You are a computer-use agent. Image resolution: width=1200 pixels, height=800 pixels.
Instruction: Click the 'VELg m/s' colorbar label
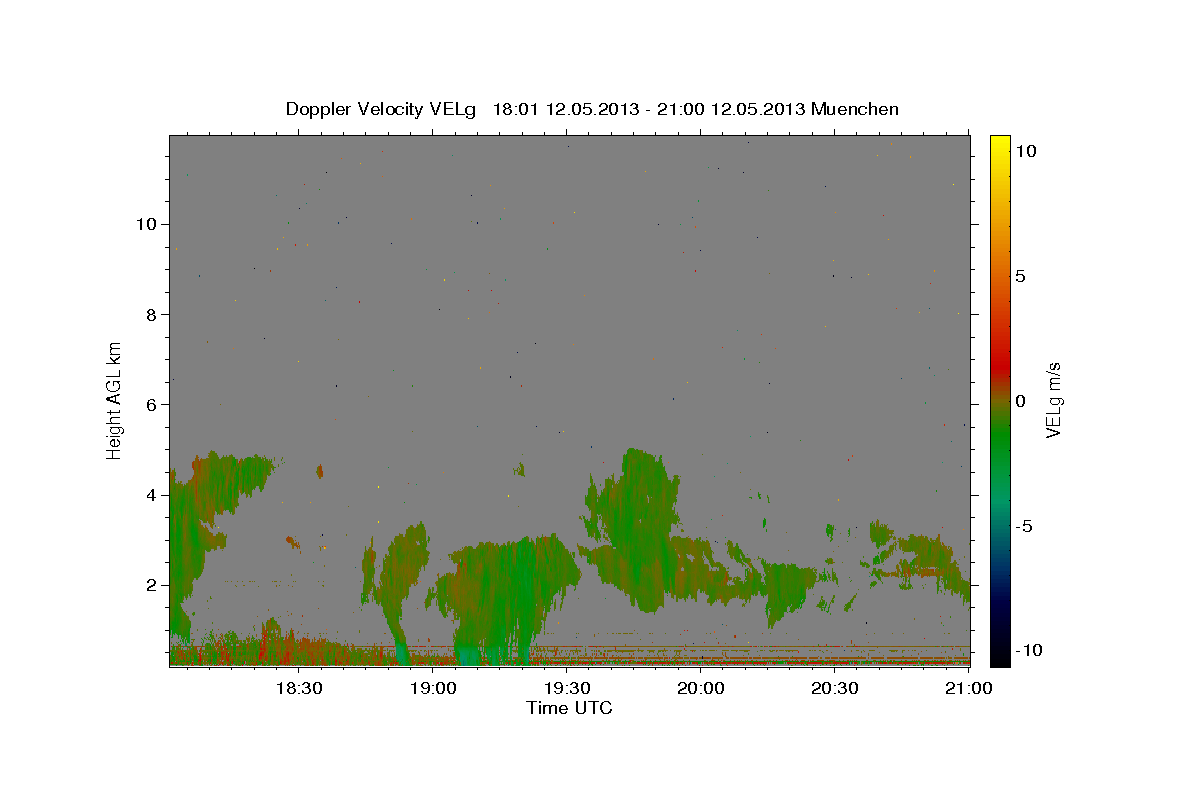(1052, 400)
